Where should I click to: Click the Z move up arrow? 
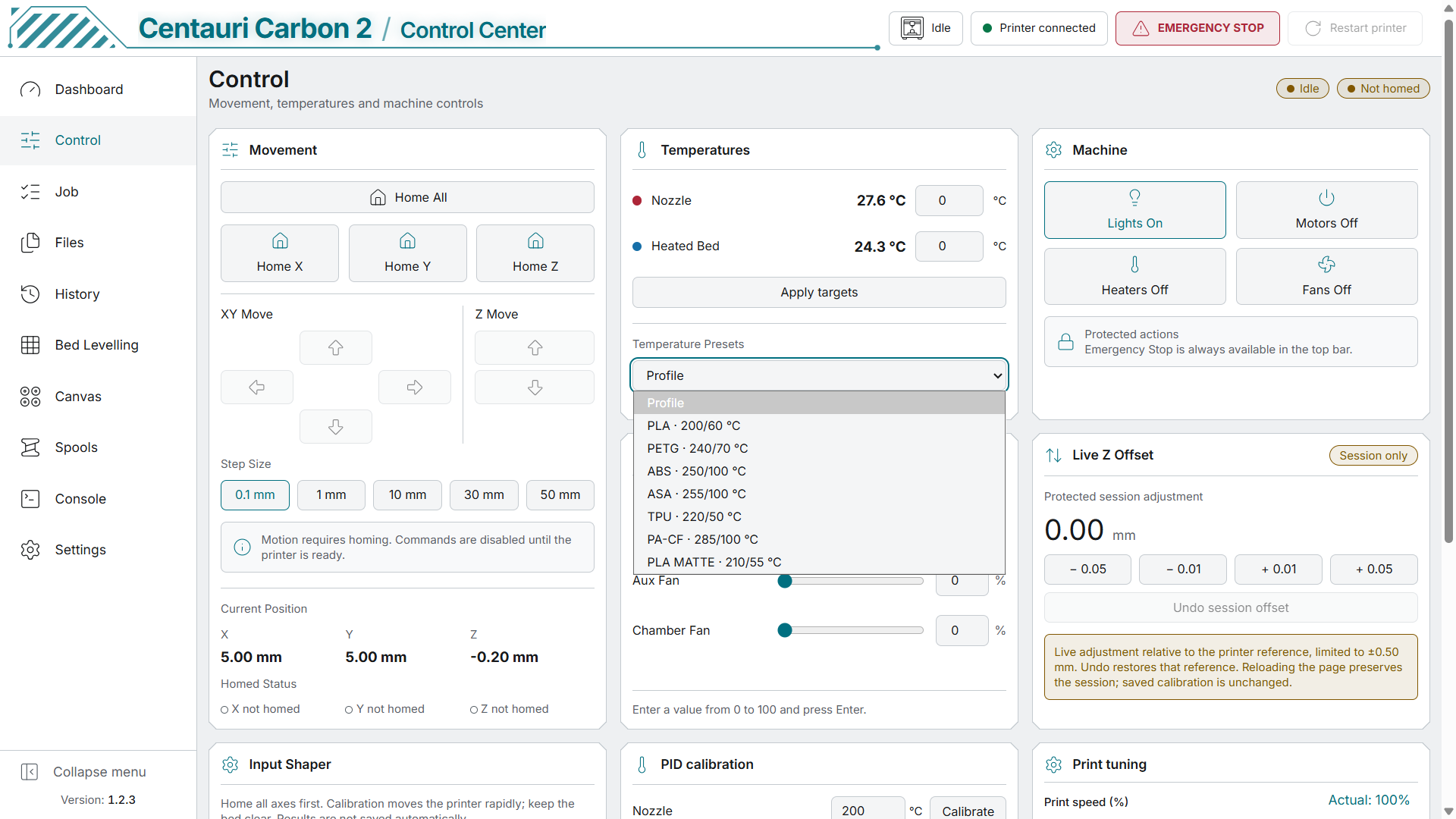[x=535, y=348]
